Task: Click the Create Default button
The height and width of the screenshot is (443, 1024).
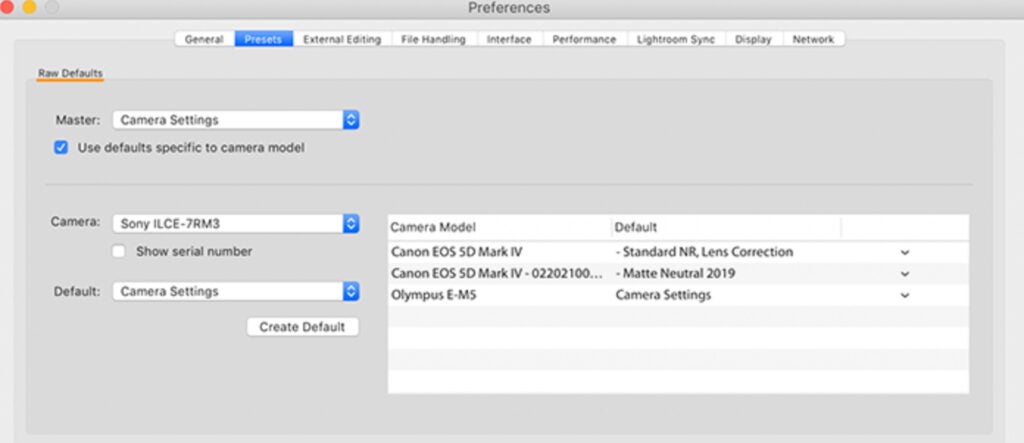Action: 302,327
